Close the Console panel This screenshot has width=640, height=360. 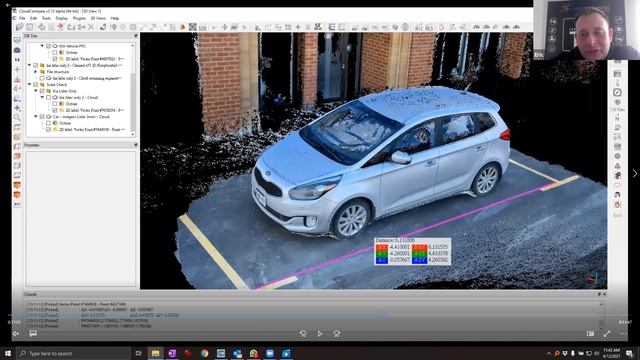(x=604, y=294)
